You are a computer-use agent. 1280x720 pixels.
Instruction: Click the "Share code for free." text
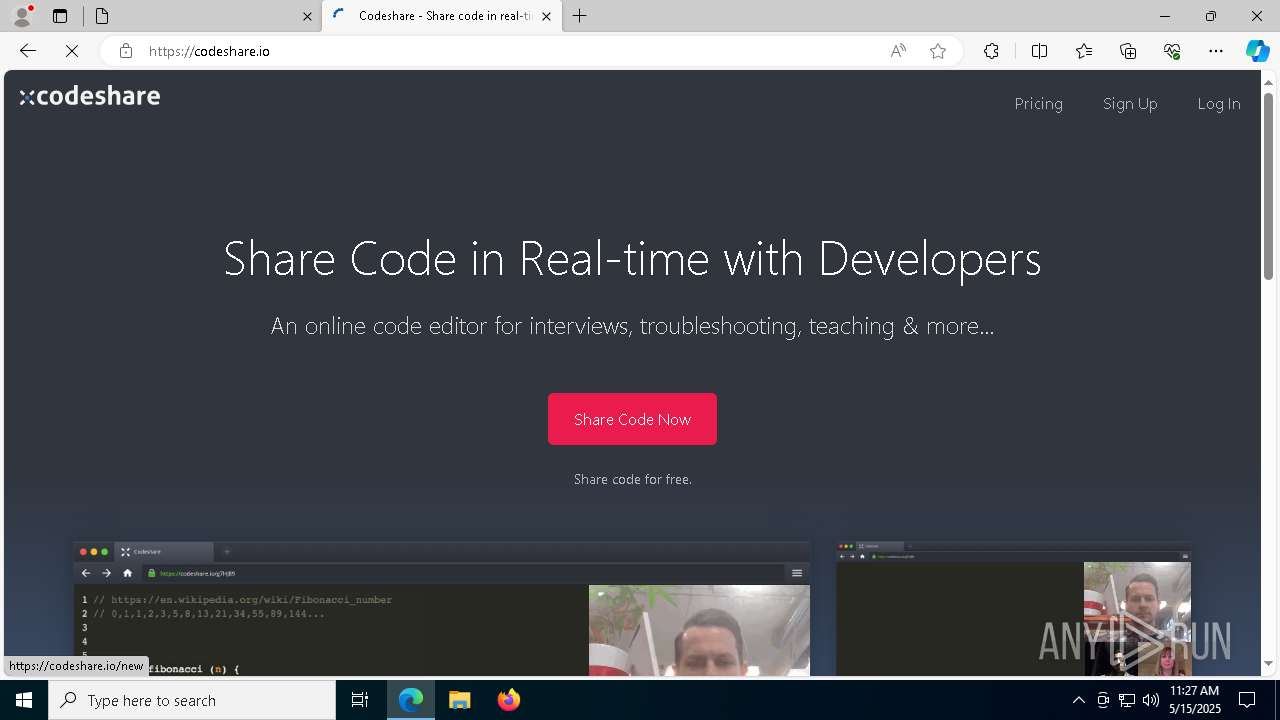633,480
